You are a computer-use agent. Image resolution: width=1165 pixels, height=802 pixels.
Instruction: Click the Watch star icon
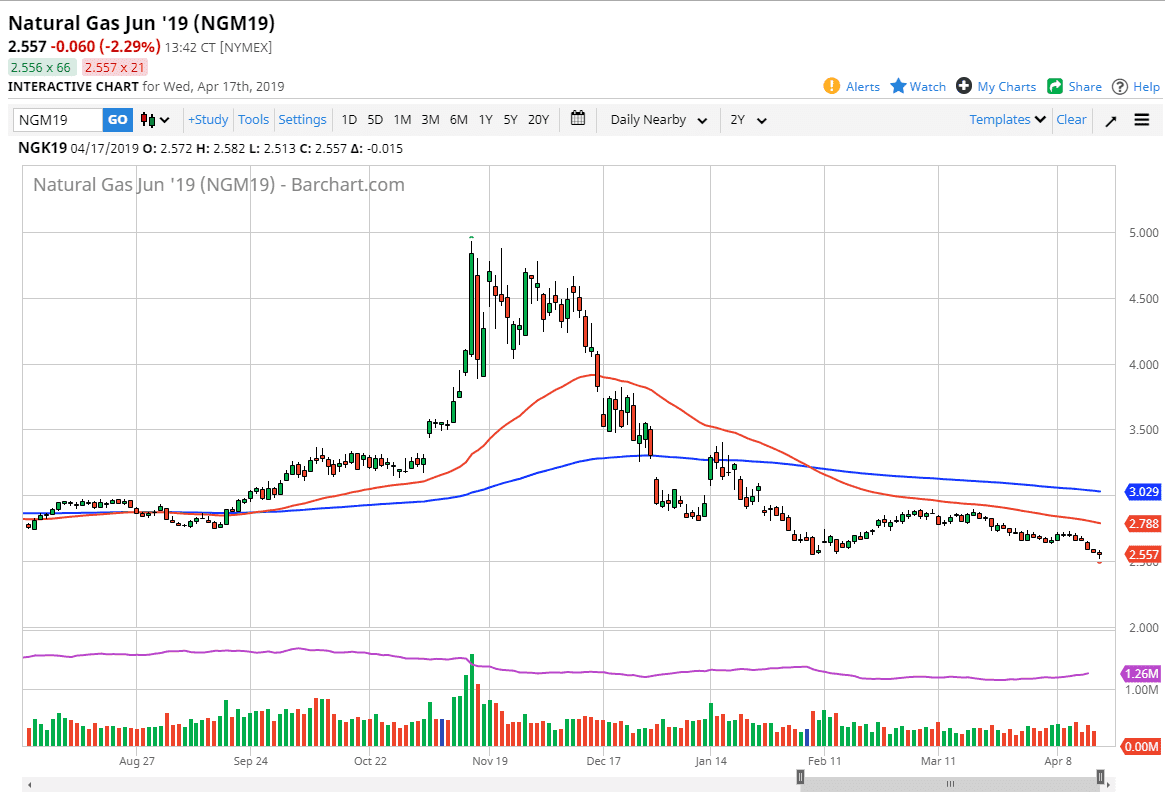coord(898,86)
